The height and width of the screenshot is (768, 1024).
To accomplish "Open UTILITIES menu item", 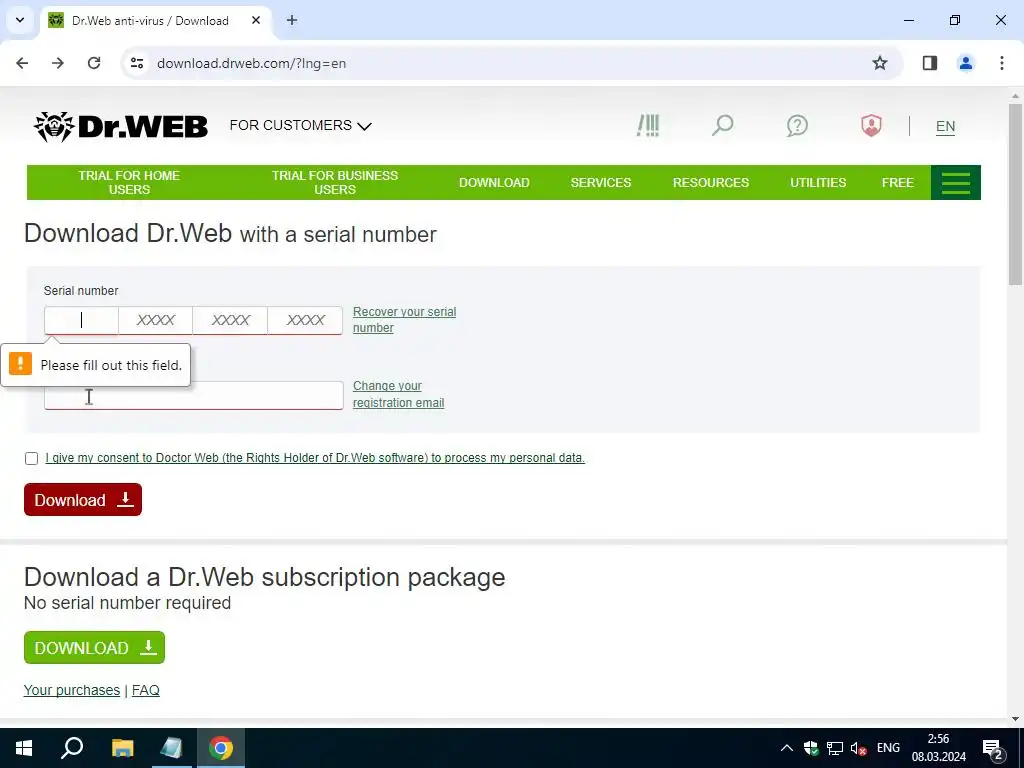I will click(x=818, y=183).
